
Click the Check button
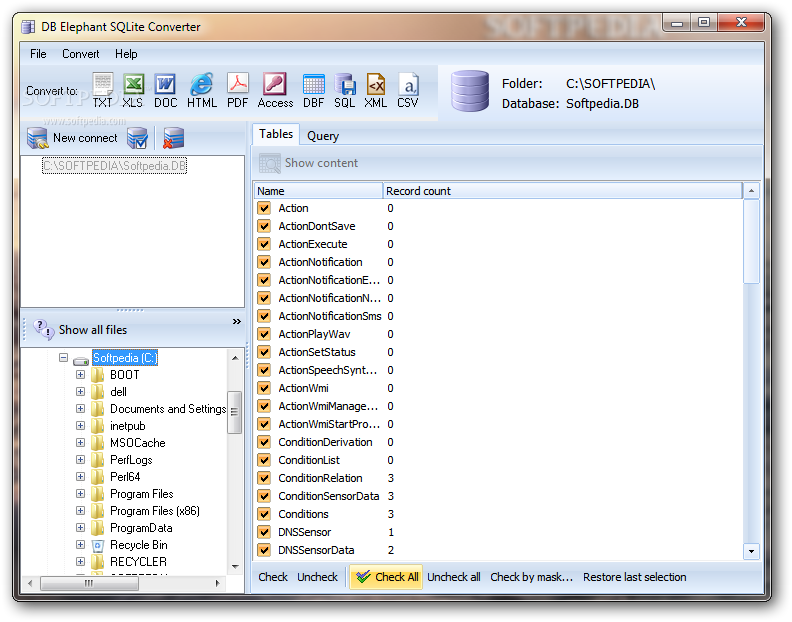pyautogui.click(x=273, y=577)
